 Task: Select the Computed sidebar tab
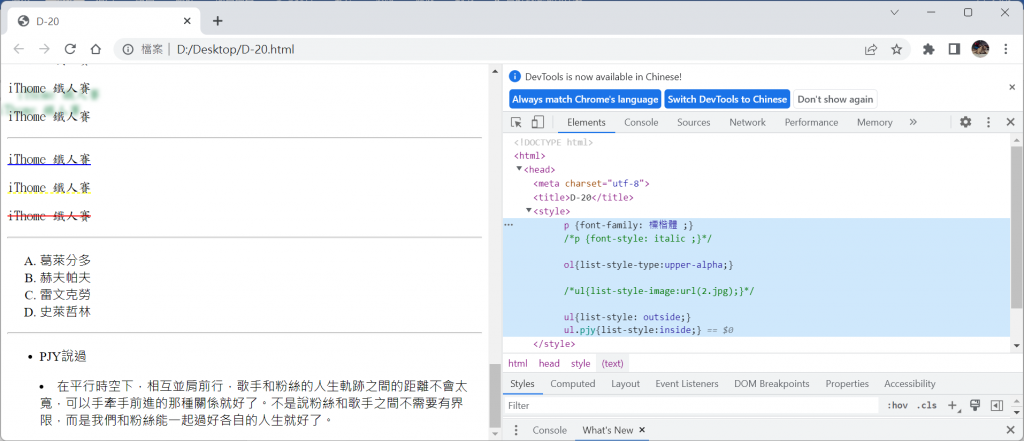click(x=573, y=384)
